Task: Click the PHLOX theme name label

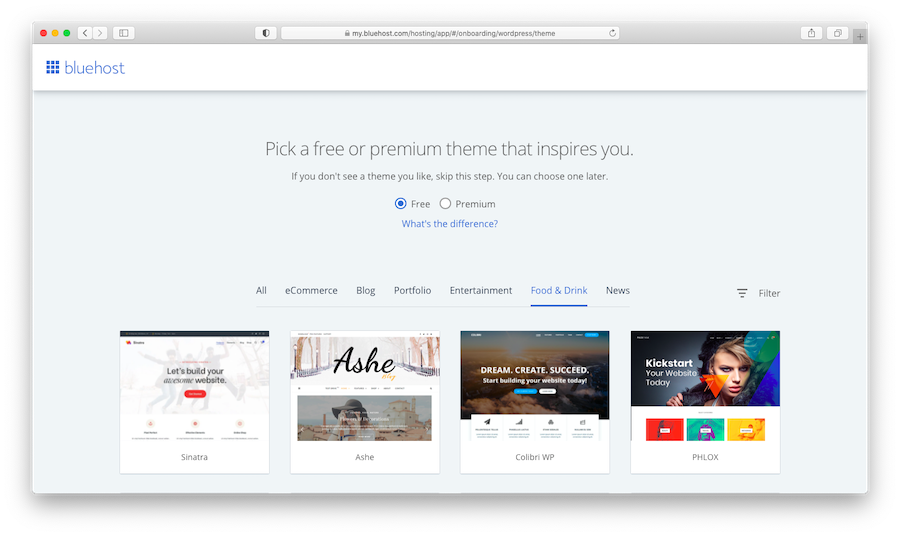Action: [705, 457]
